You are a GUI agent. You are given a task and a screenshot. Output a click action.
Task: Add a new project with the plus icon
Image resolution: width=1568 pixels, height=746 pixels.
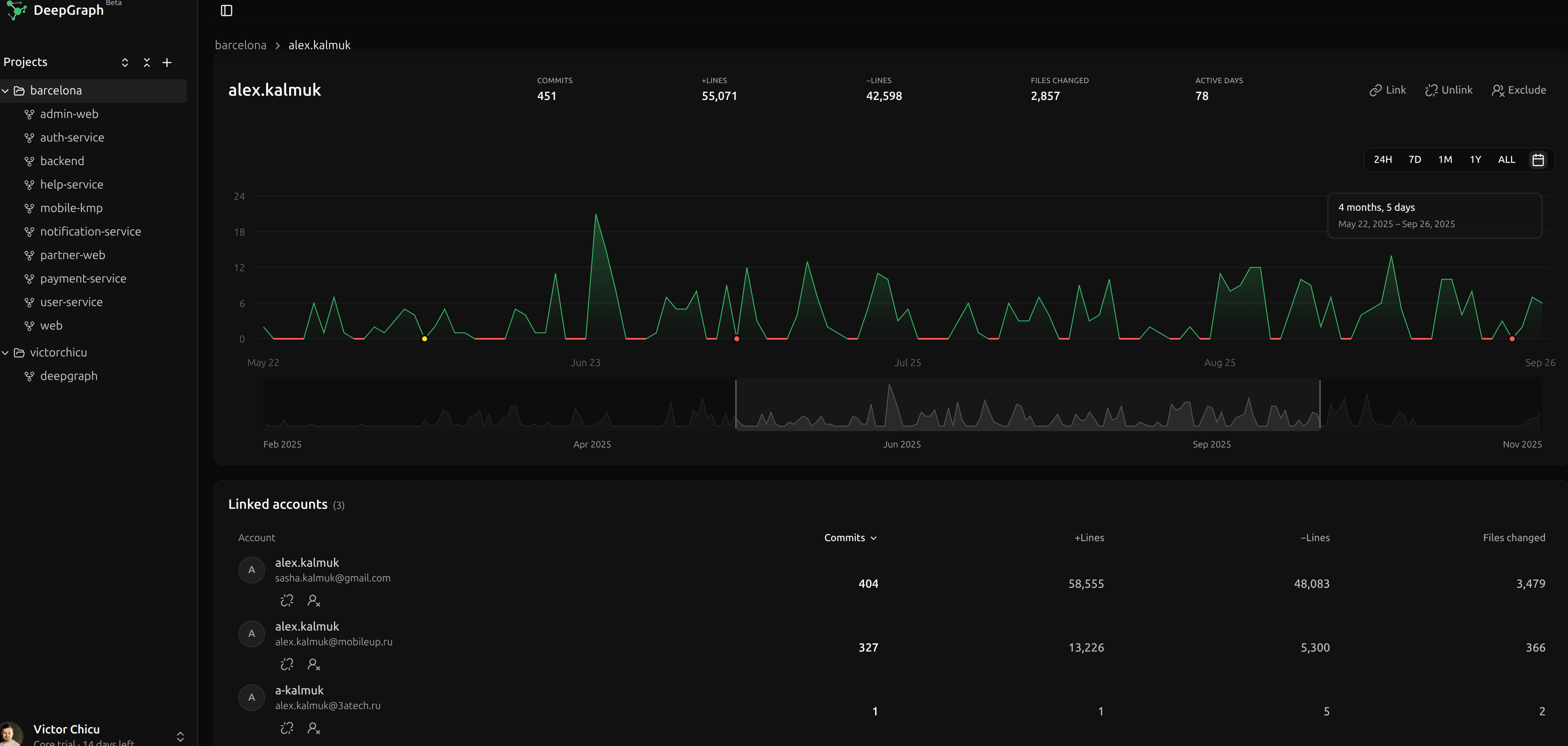[x=167, y=63]
